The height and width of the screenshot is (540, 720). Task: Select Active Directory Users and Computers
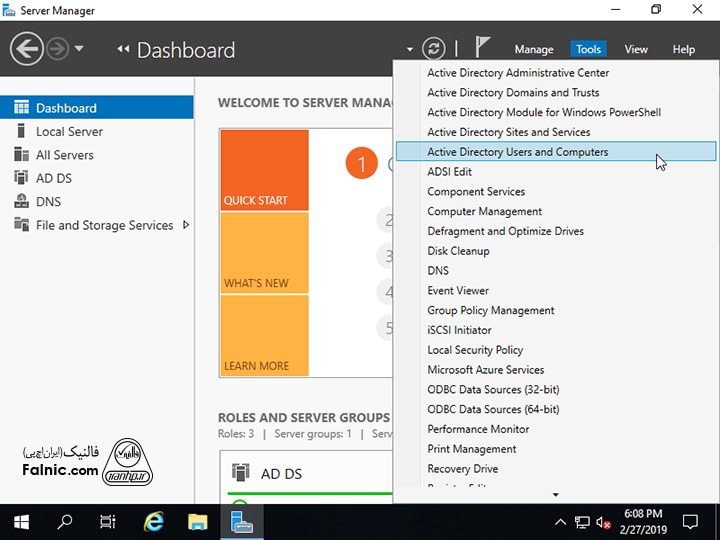pos(517,152)
